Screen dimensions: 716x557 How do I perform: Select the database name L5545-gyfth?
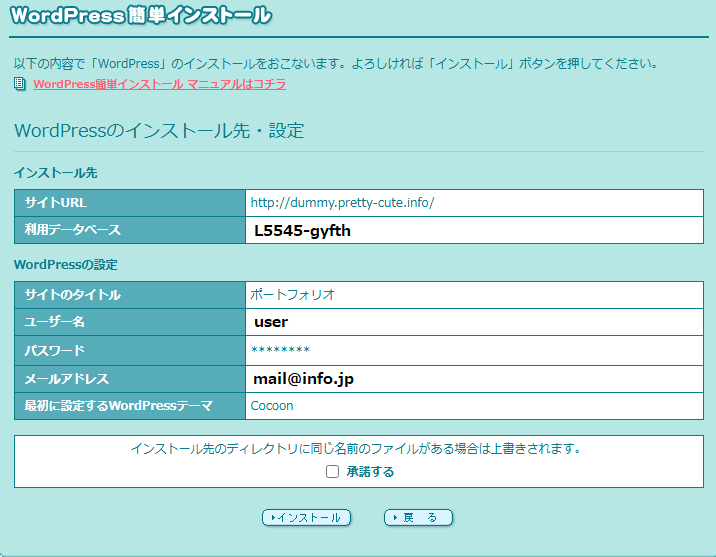pyautogui.click(x=302, y=231)
